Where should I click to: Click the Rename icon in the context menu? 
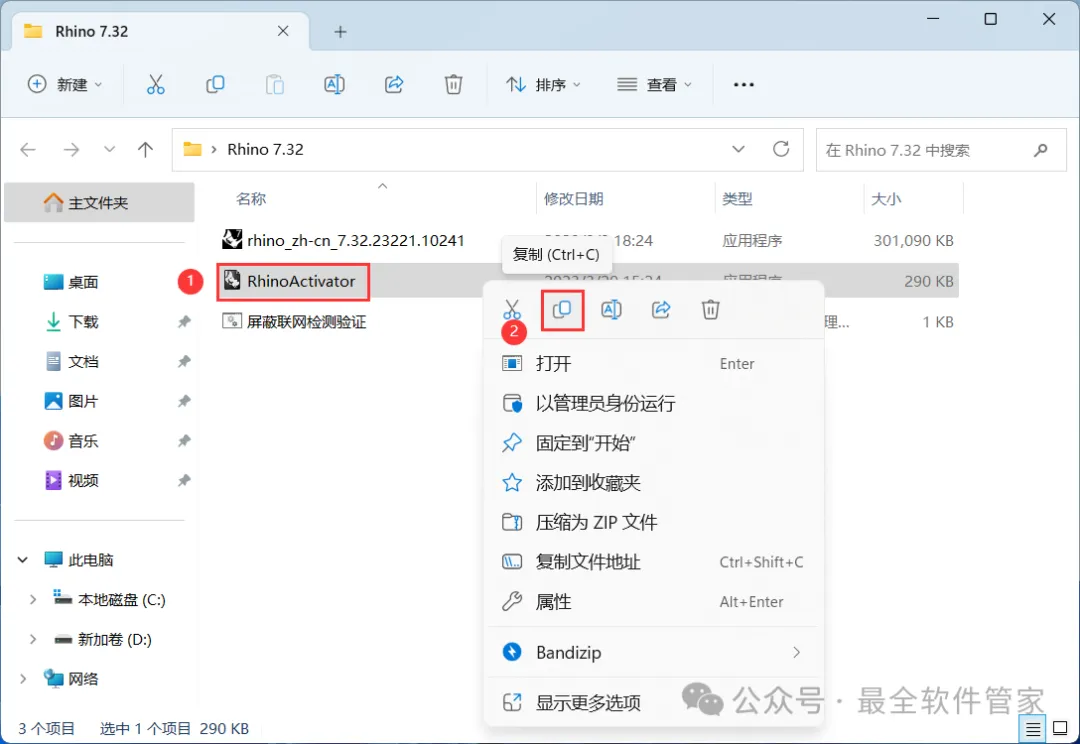click(612, 309)
